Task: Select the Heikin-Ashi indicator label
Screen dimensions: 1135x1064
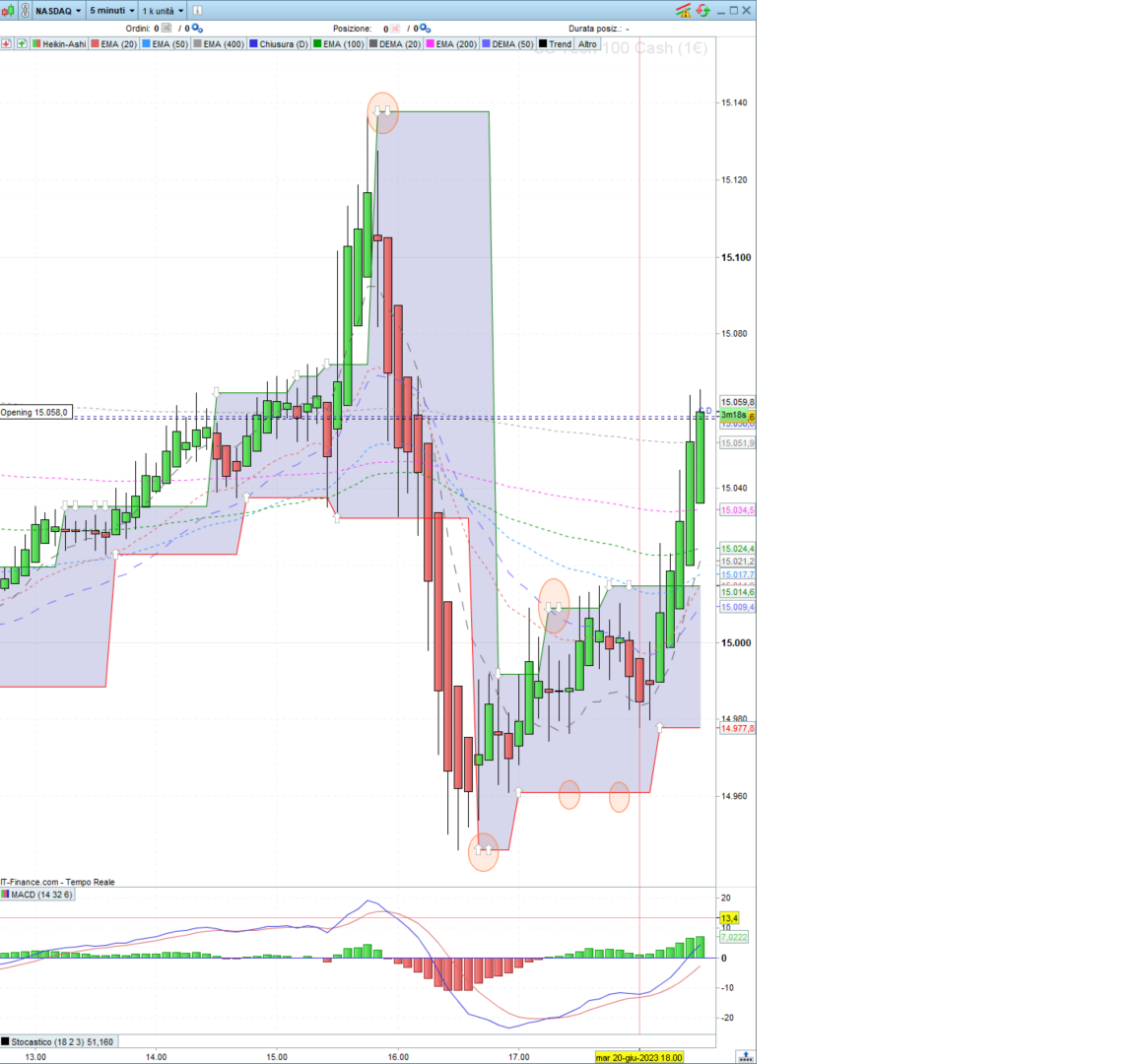Action: tap(59, 44)
